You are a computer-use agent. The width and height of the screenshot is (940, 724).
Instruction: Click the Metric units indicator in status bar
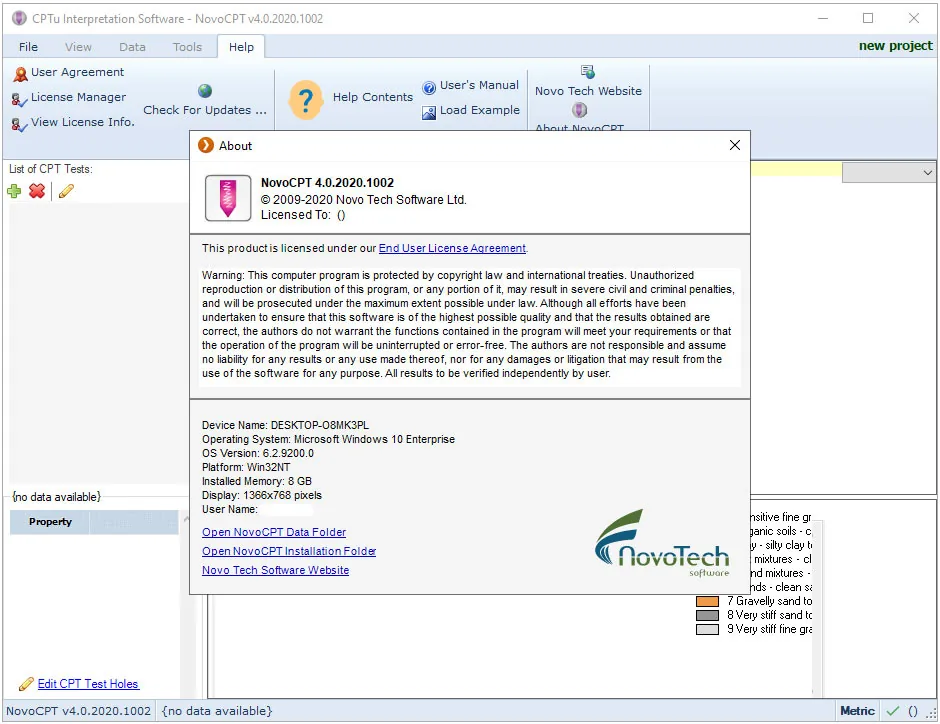pos(857,711)
